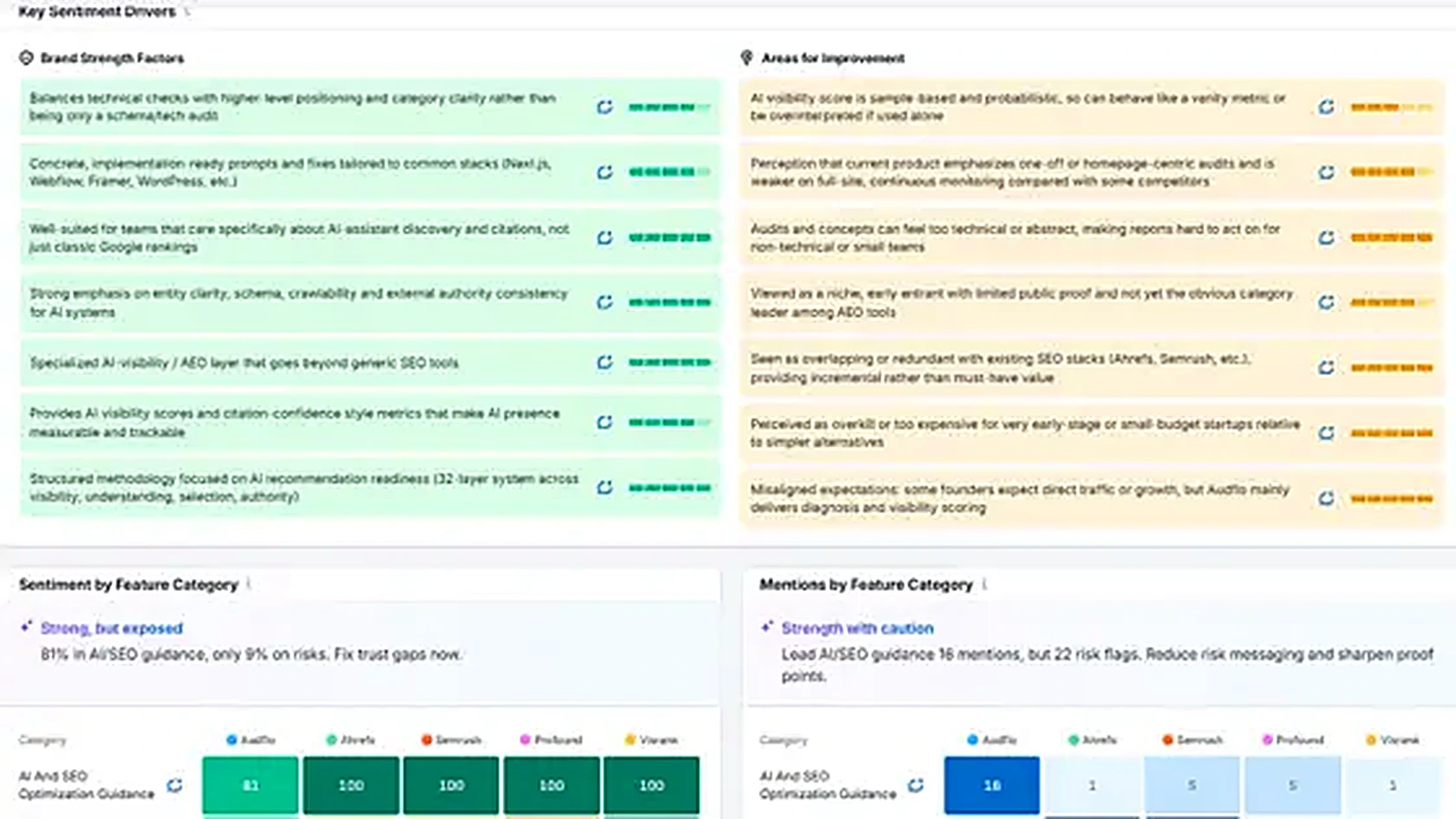Select 'Seen as overlapping or redundant' improvement text
Image resolution: width=1456 pixels, height=819 pixels.
(1000, 368)
